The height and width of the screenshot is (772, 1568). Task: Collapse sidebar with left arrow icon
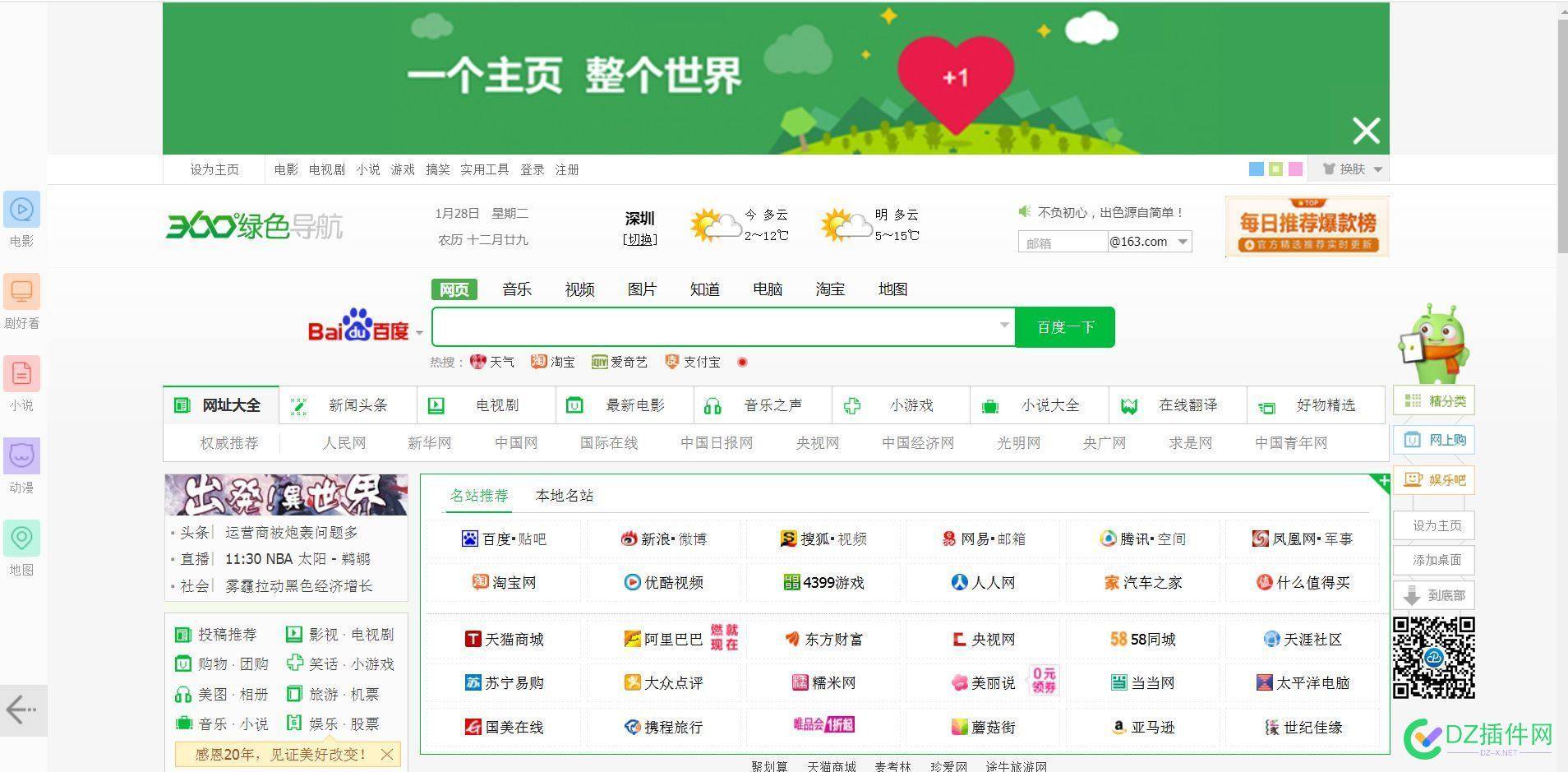[22, 710]
